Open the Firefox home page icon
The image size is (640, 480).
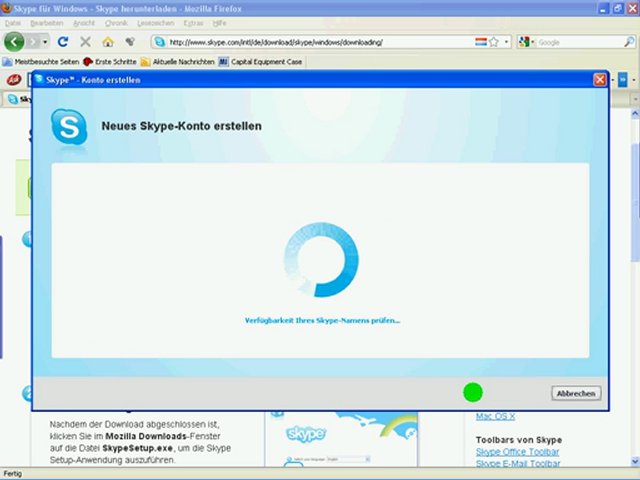pos(108,42)
